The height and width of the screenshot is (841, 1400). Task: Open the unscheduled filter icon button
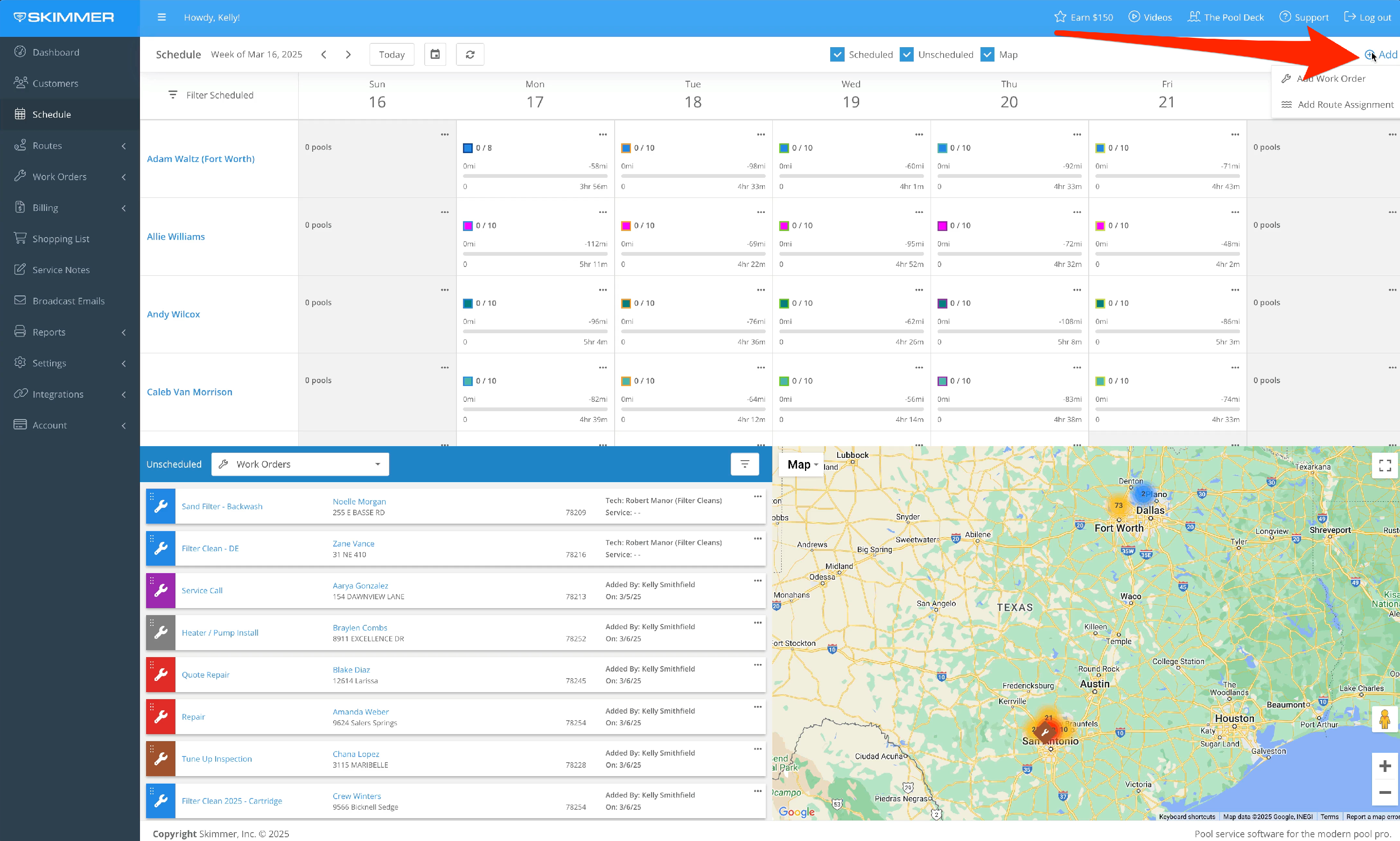tap(744, 464)
